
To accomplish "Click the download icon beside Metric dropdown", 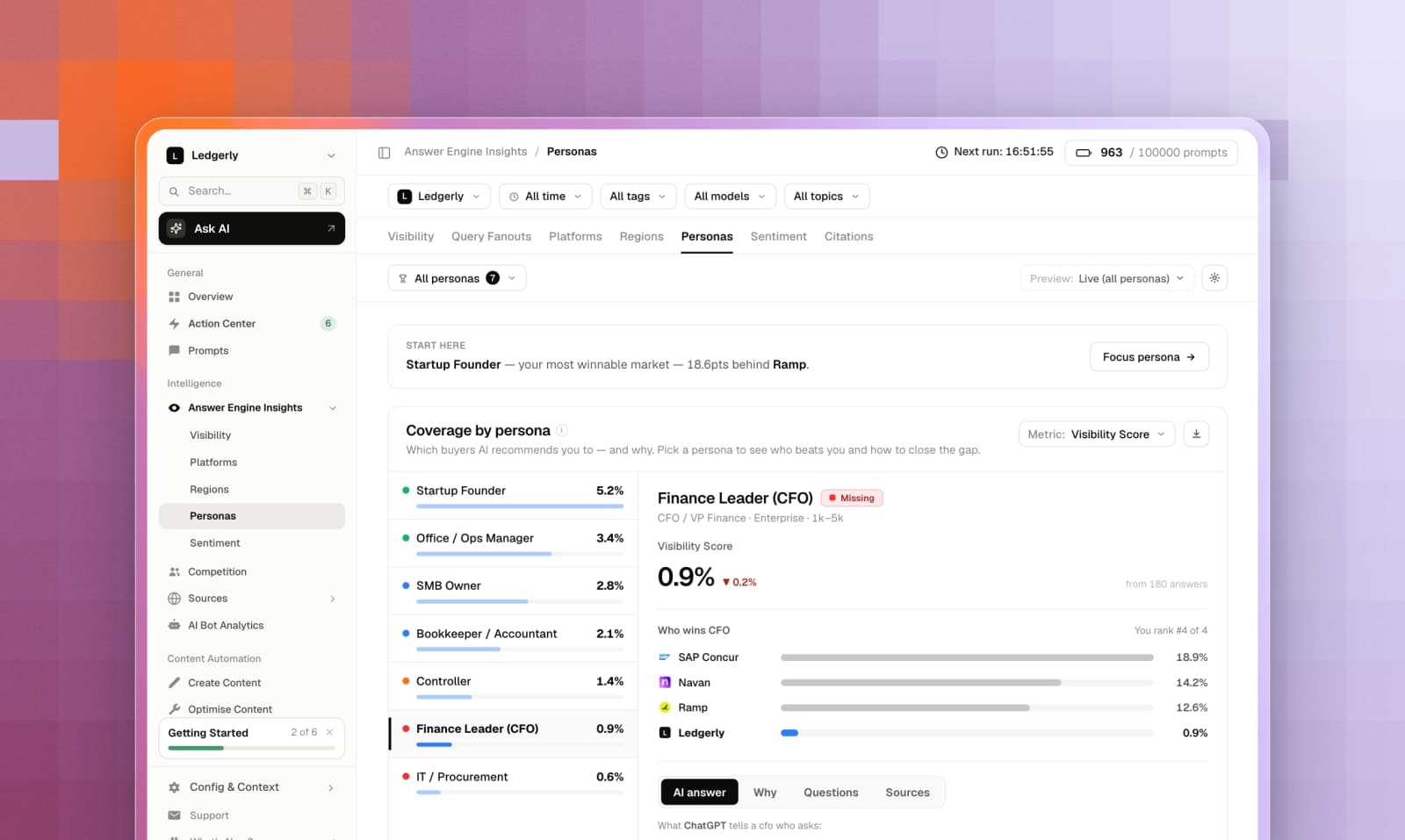I will click(1196, 434).
